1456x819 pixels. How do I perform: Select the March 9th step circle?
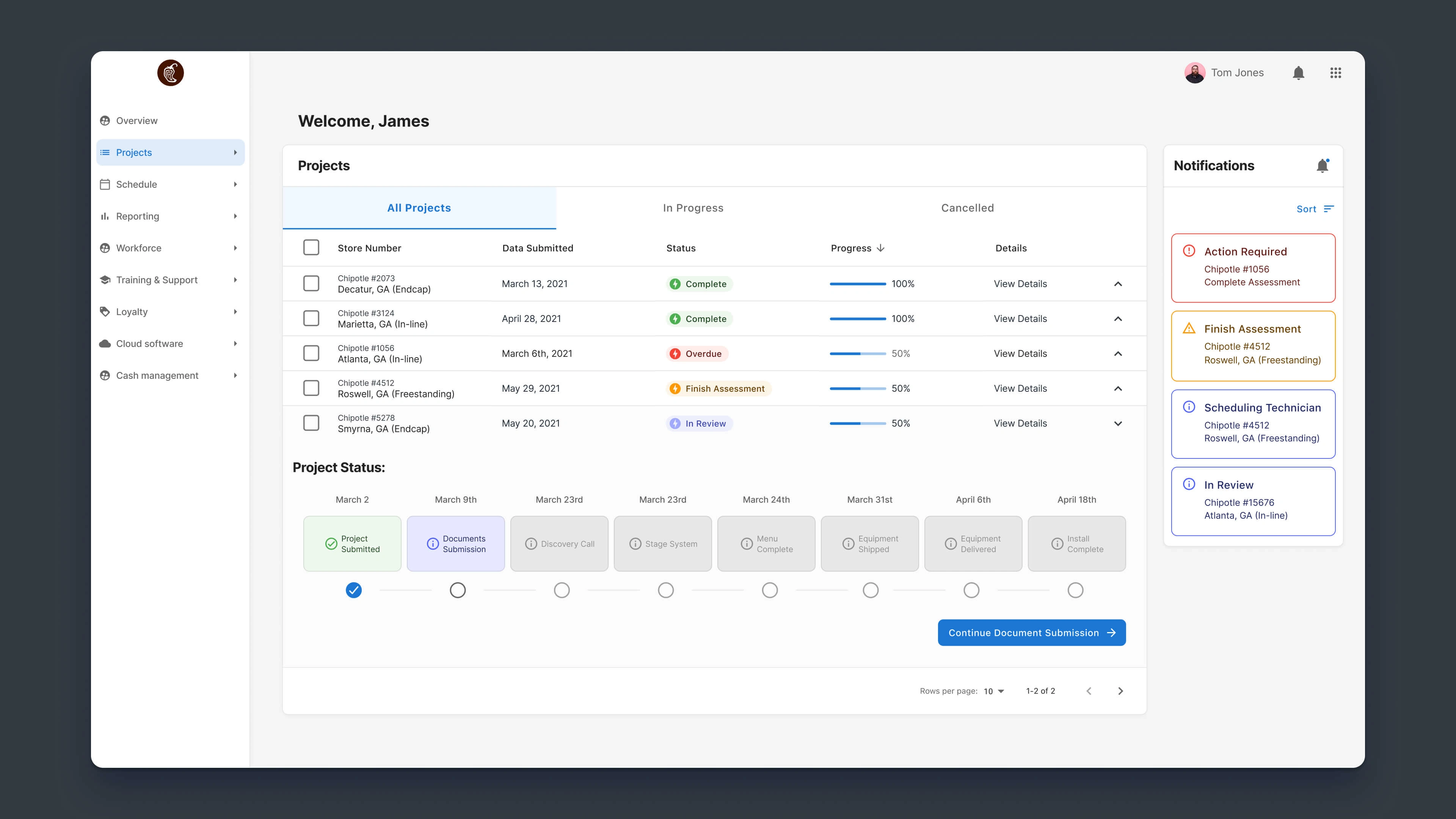[x=458, y=590]
